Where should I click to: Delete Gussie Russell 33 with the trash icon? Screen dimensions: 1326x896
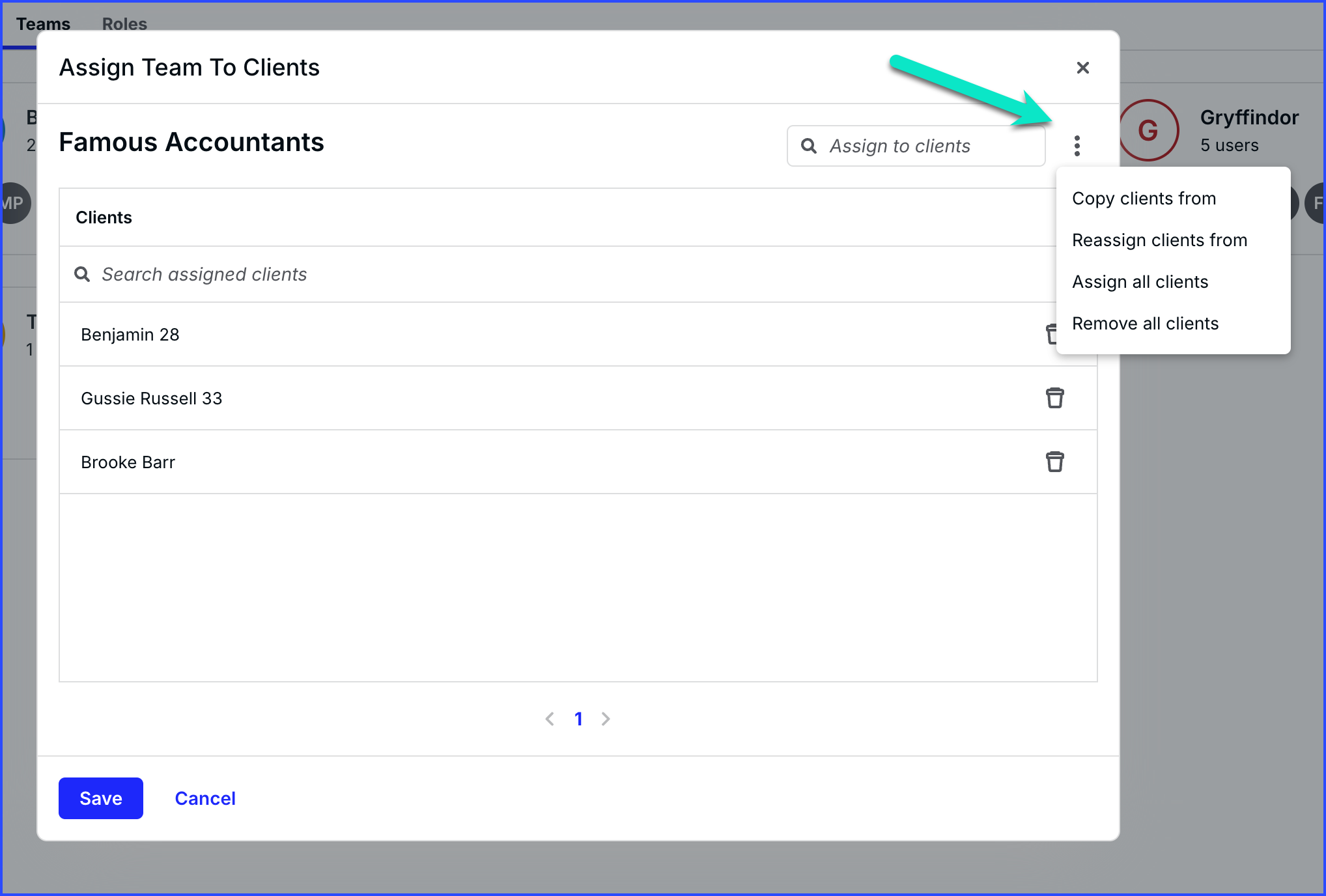pyautogui.click(x=1054, y=398)
